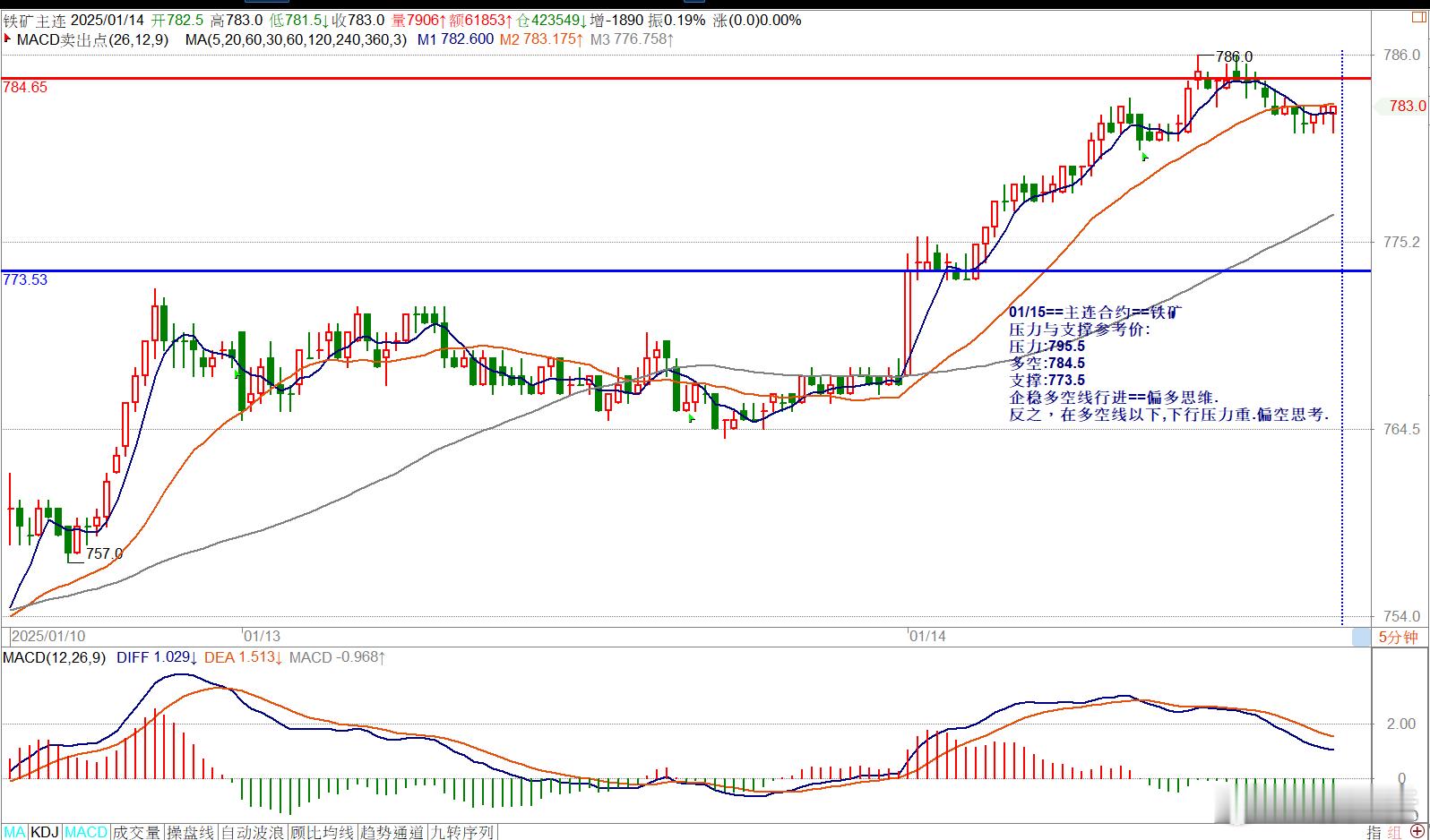Click the 01/15==主连合约==铁矿 annotation heading

click(x=1095, y=312)
